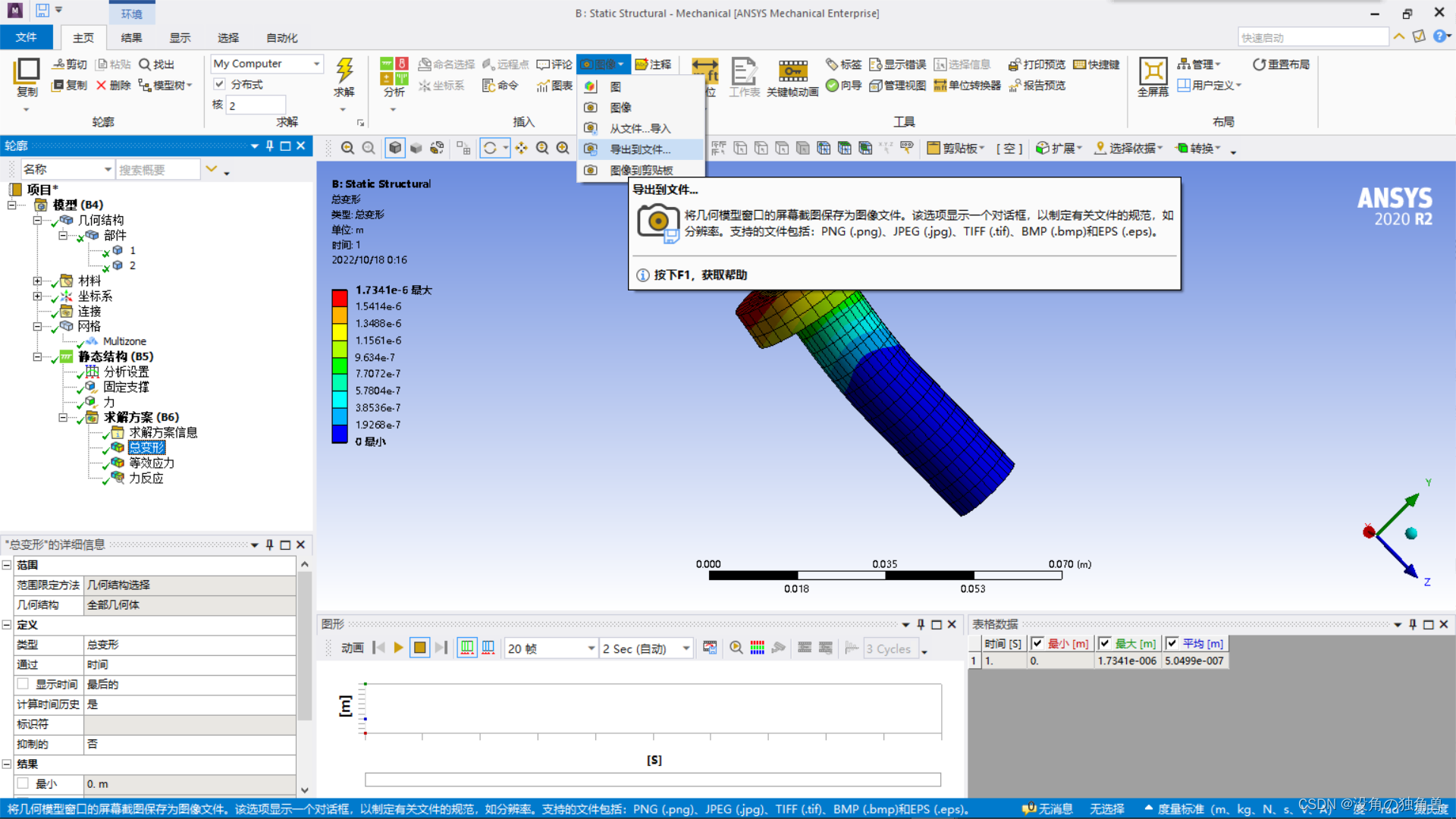
Task: Switch to the 显示 ribbon tab
Action: click(180, 38)
